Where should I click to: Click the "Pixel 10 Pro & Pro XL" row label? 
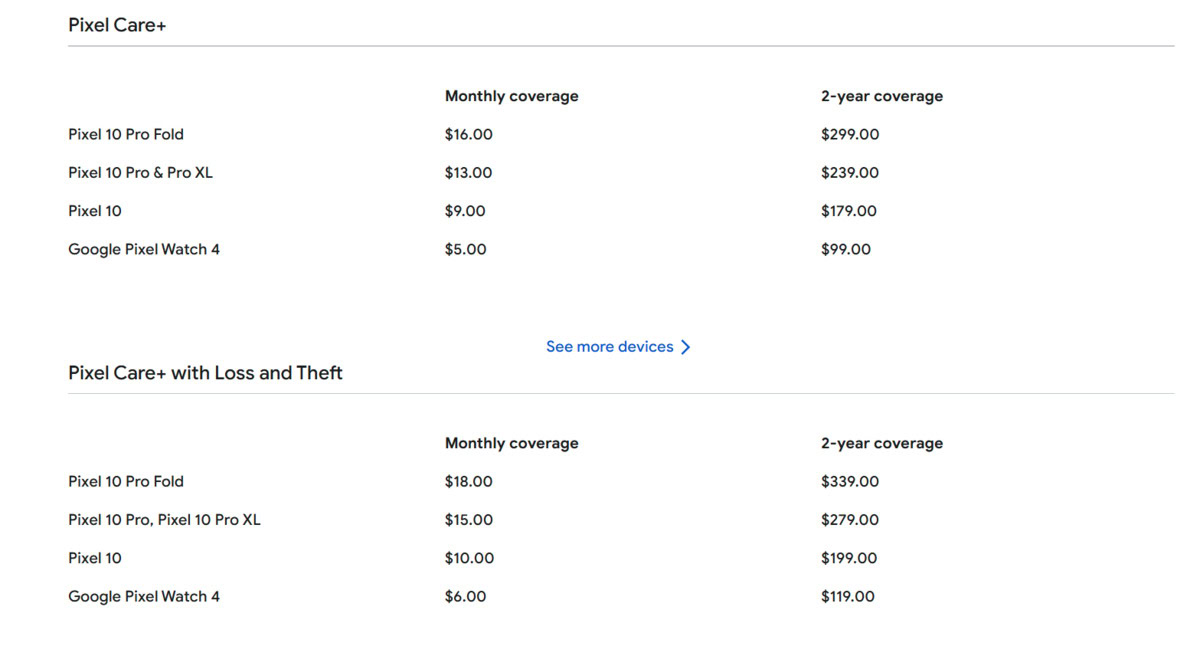click(140, 173)
